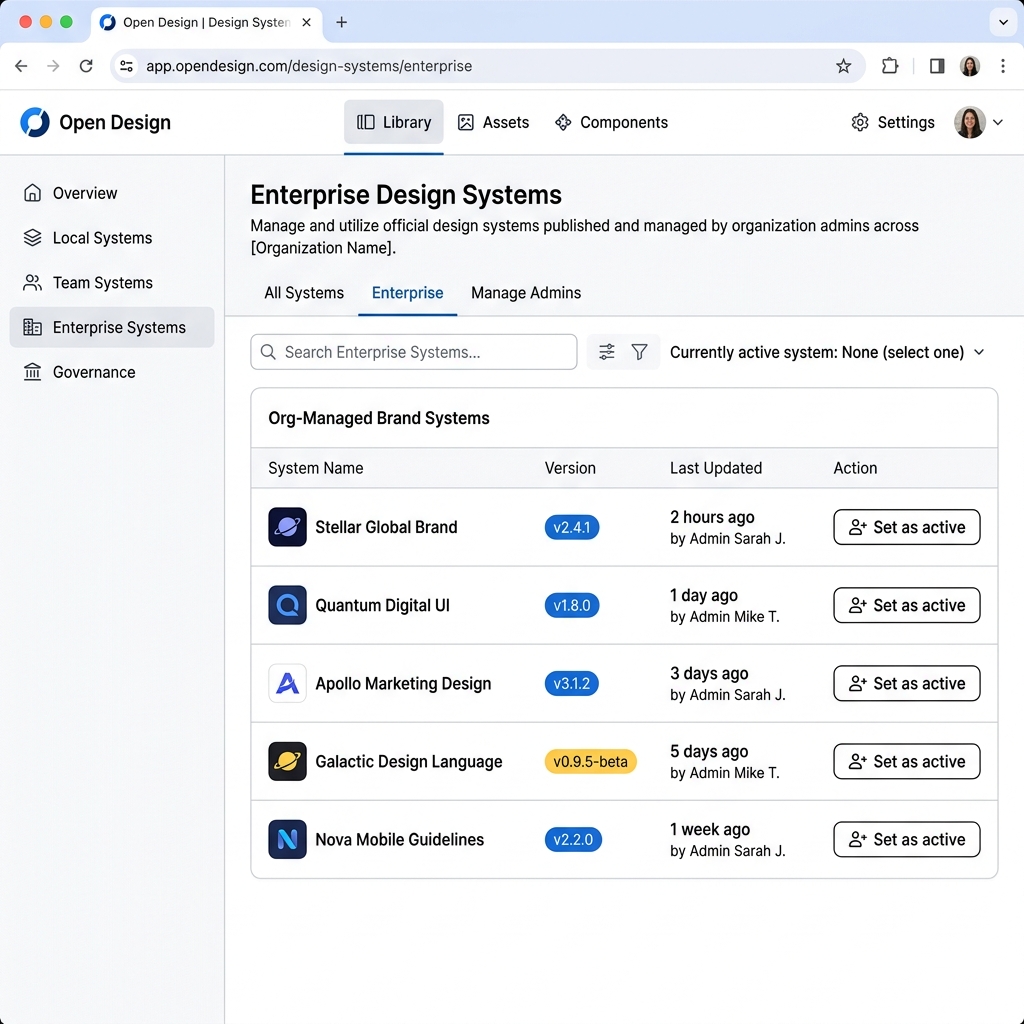Click the Nova Mobile Guidelines name

click(400, 839)
